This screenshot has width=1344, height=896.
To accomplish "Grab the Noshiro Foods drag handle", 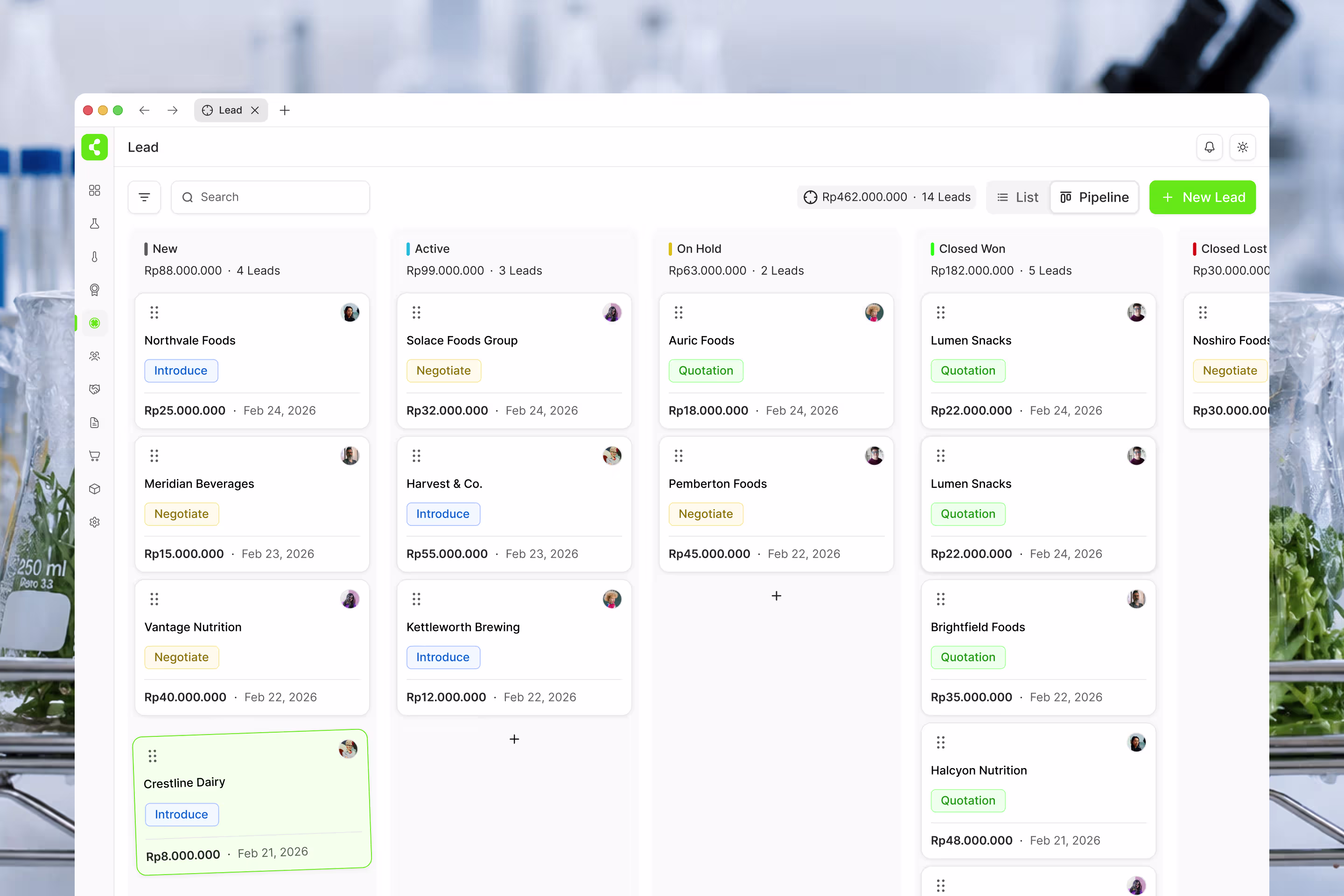I will click(1204, 312).
